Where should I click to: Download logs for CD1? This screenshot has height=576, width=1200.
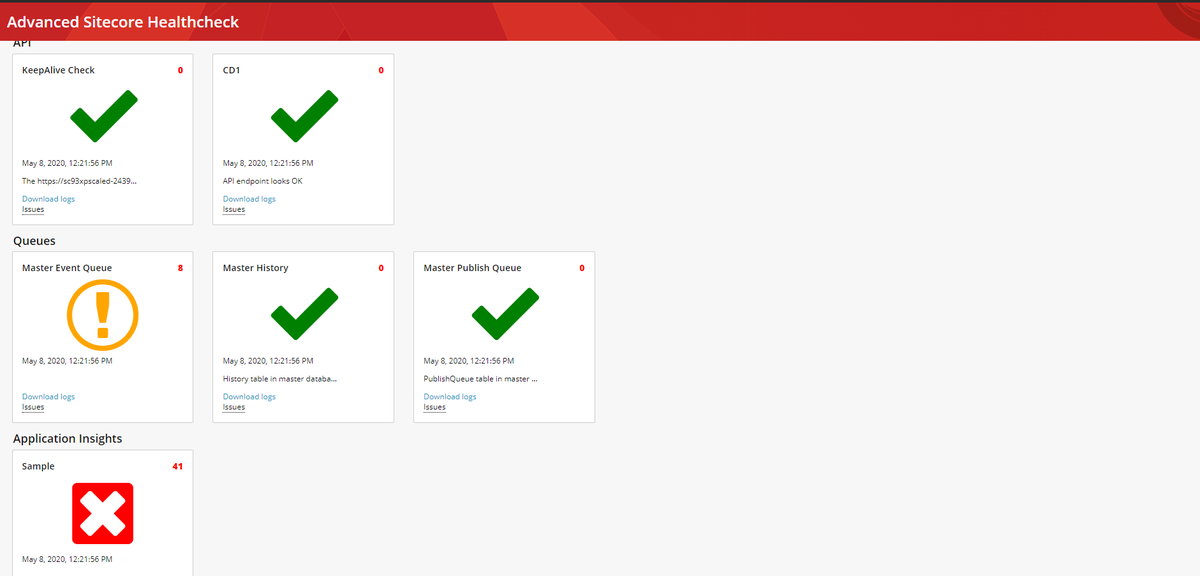tap(249, 199)
